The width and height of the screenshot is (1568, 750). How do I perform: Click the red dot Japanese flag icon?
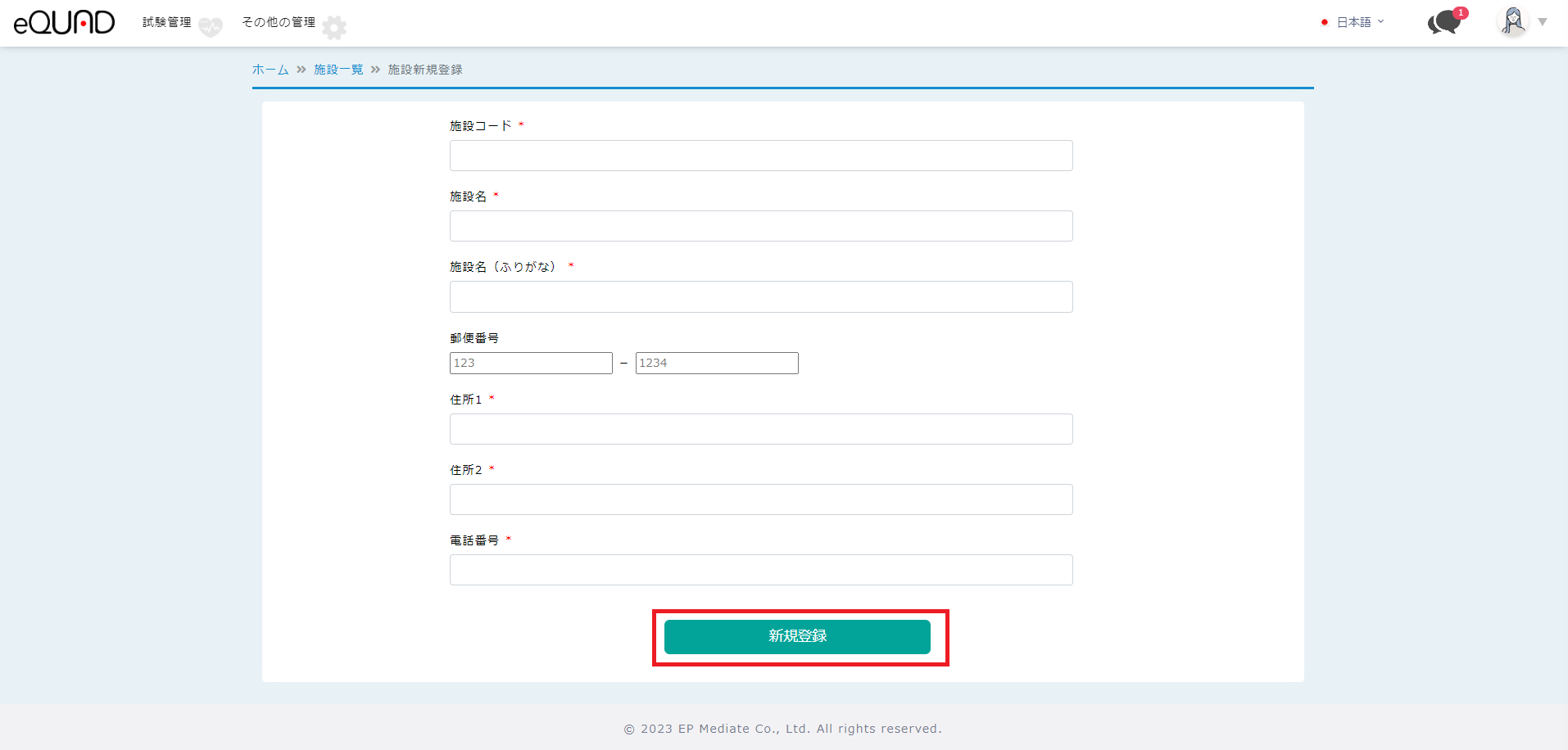click(x=1324, y=22)
